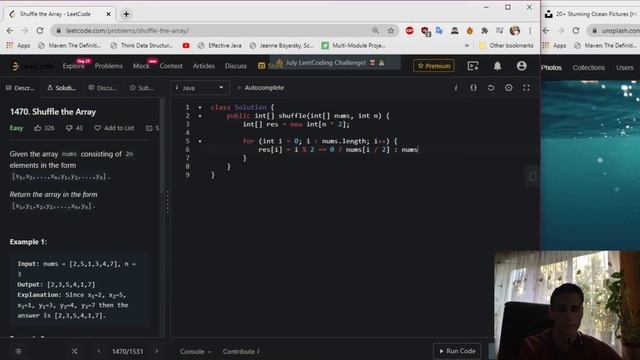Open the Java language dropdown
Viewport: 640px width, 360px height.
[x=200, y=88]
